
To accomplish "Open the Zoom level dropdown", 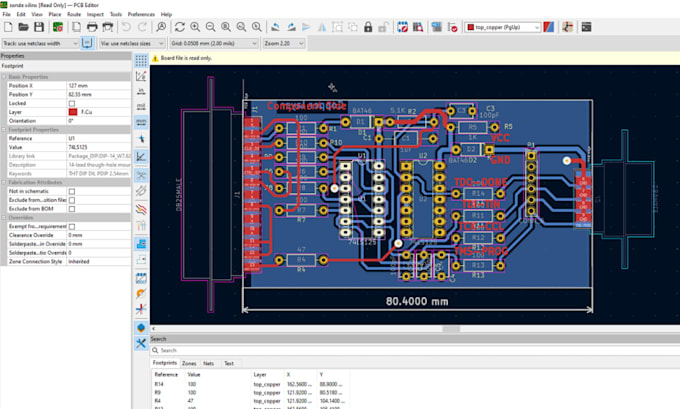I will click(x=284, y=43).
